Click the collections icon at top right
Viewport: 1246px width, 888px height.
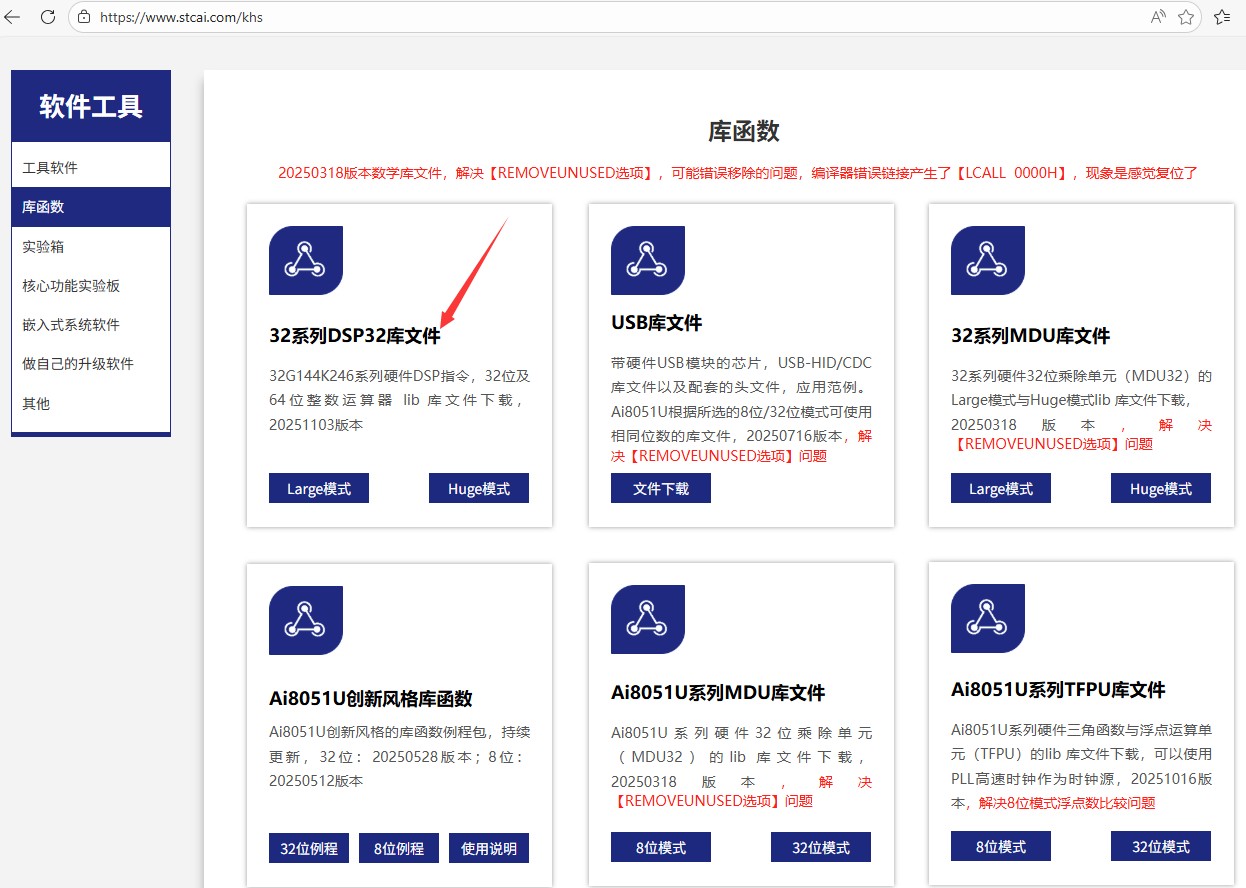(1222, 17)
